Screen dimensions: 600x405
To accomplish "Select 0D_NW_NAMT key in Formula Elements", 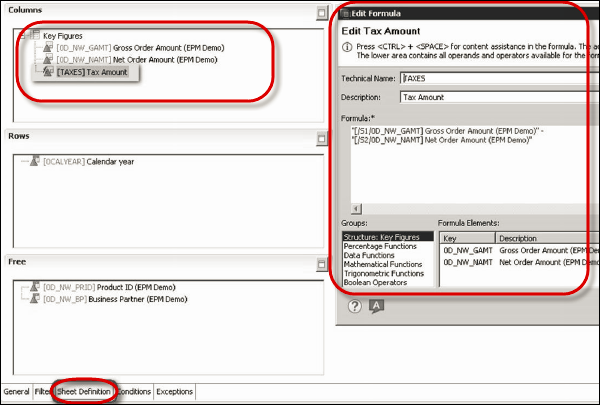I will 468,262.
